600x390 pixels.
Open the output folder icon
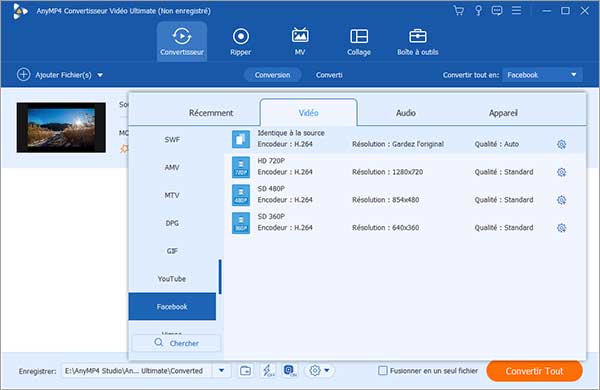[x=246, y=370]
